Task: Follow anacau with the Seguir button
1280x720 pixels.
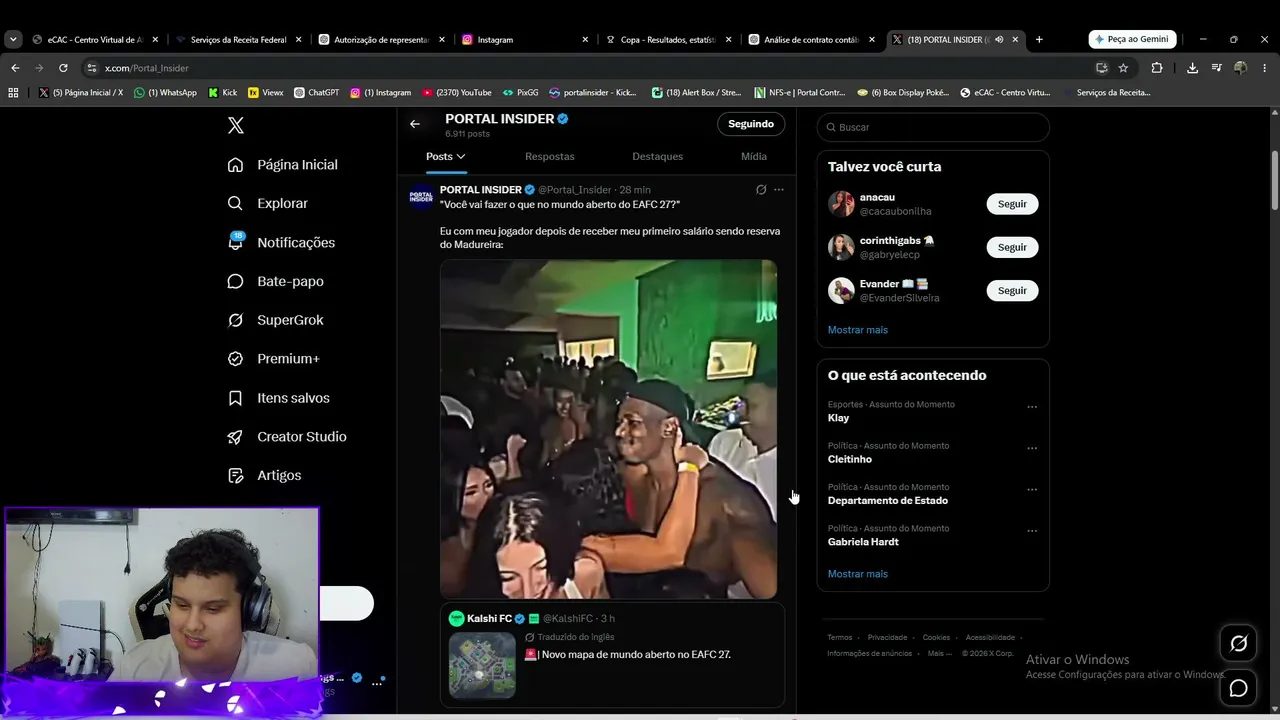Action: point(1012,204)
